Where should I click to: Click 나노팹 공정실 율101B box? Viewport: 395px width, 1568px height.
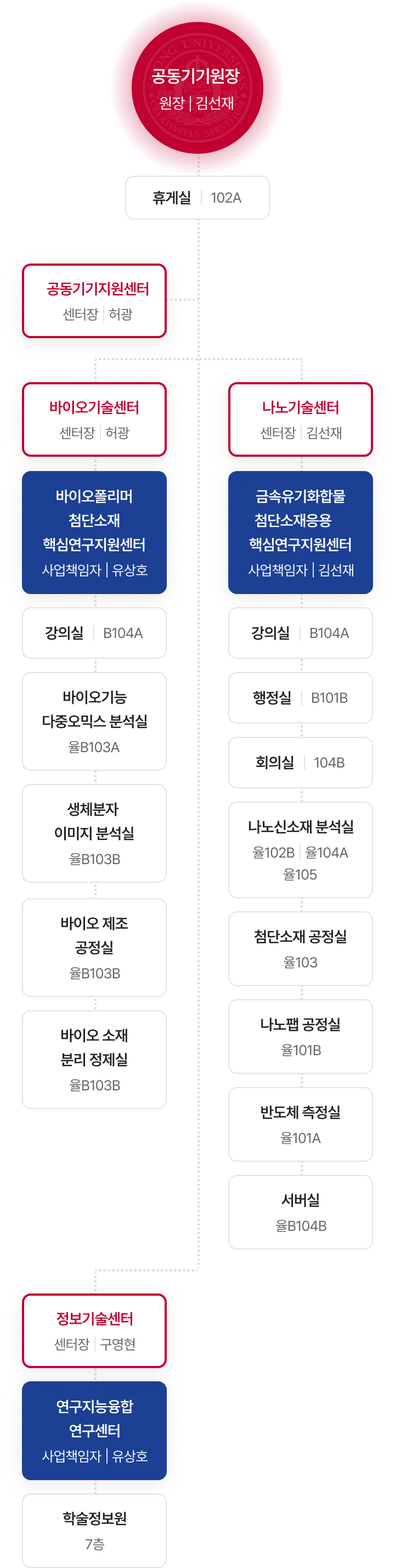point(301,1037)
